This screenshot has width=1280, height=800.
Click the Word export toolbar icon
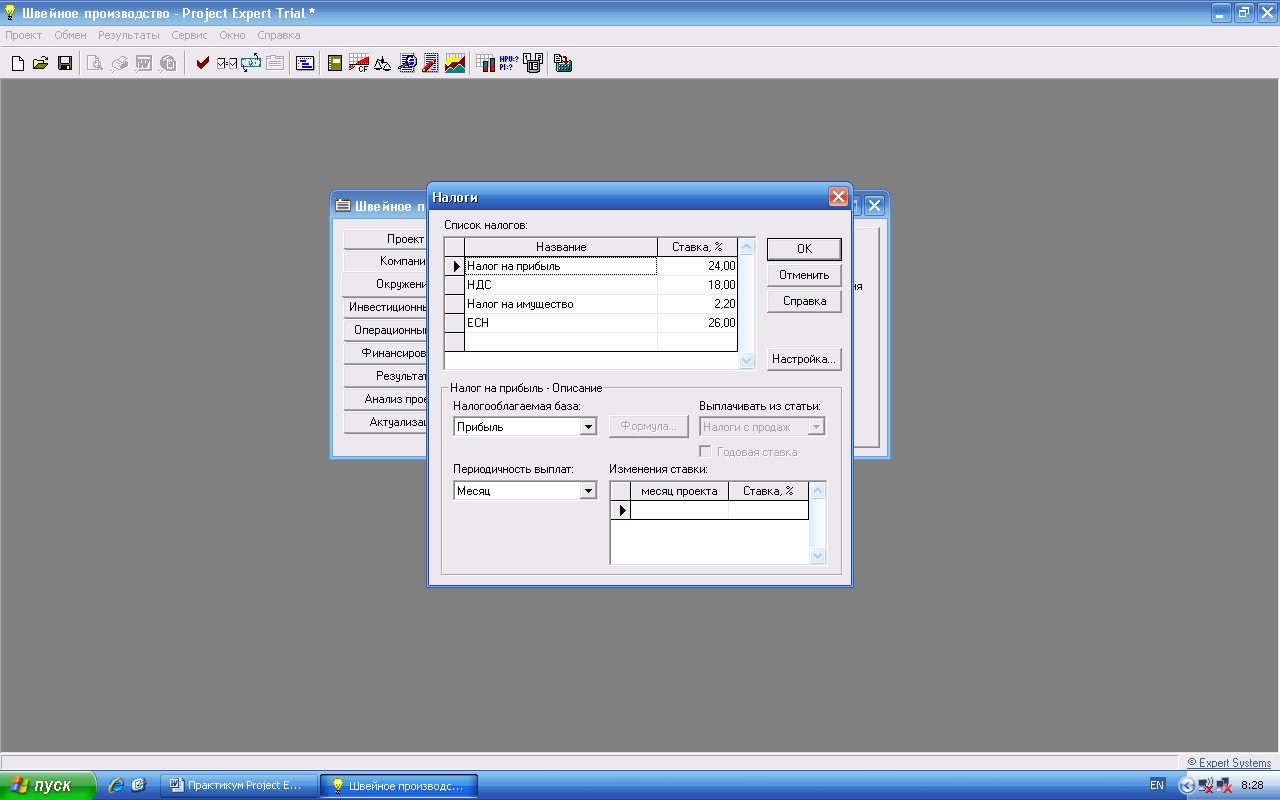[x=143, y=63]
